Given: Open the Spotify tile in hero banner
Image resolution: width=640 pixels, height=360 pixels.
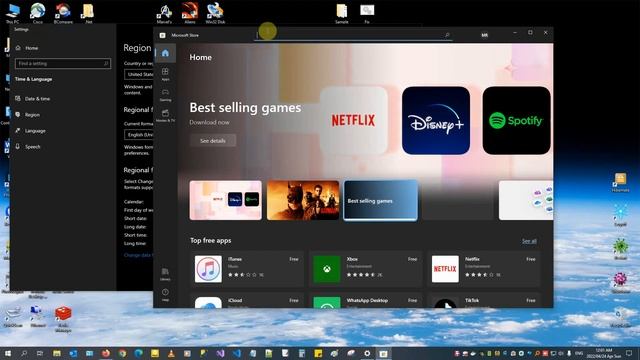Looking at the screenshot, I should point(516,120).
